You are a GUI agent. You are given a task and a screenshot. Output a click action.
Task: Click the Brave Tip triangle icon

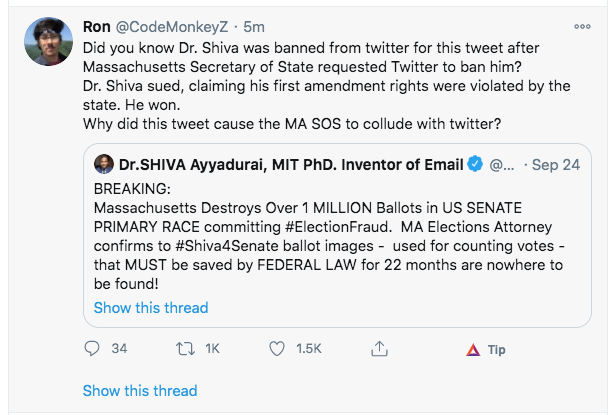click(x=473, y=350)
